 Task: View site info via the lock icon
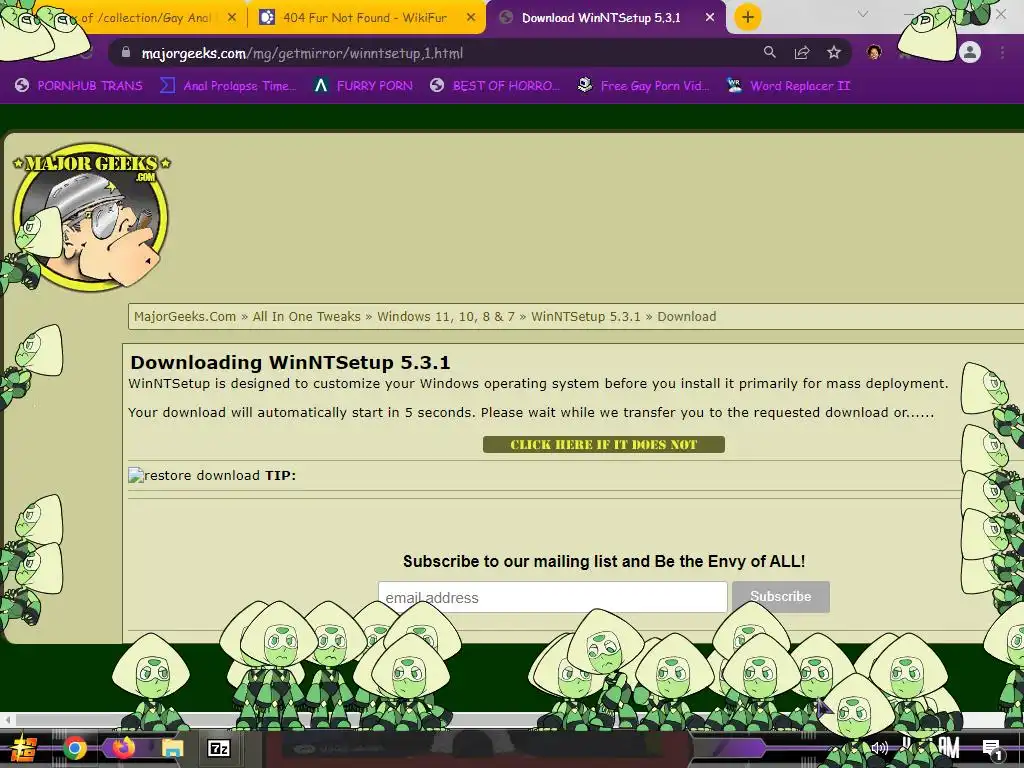(x=127, y=53)
